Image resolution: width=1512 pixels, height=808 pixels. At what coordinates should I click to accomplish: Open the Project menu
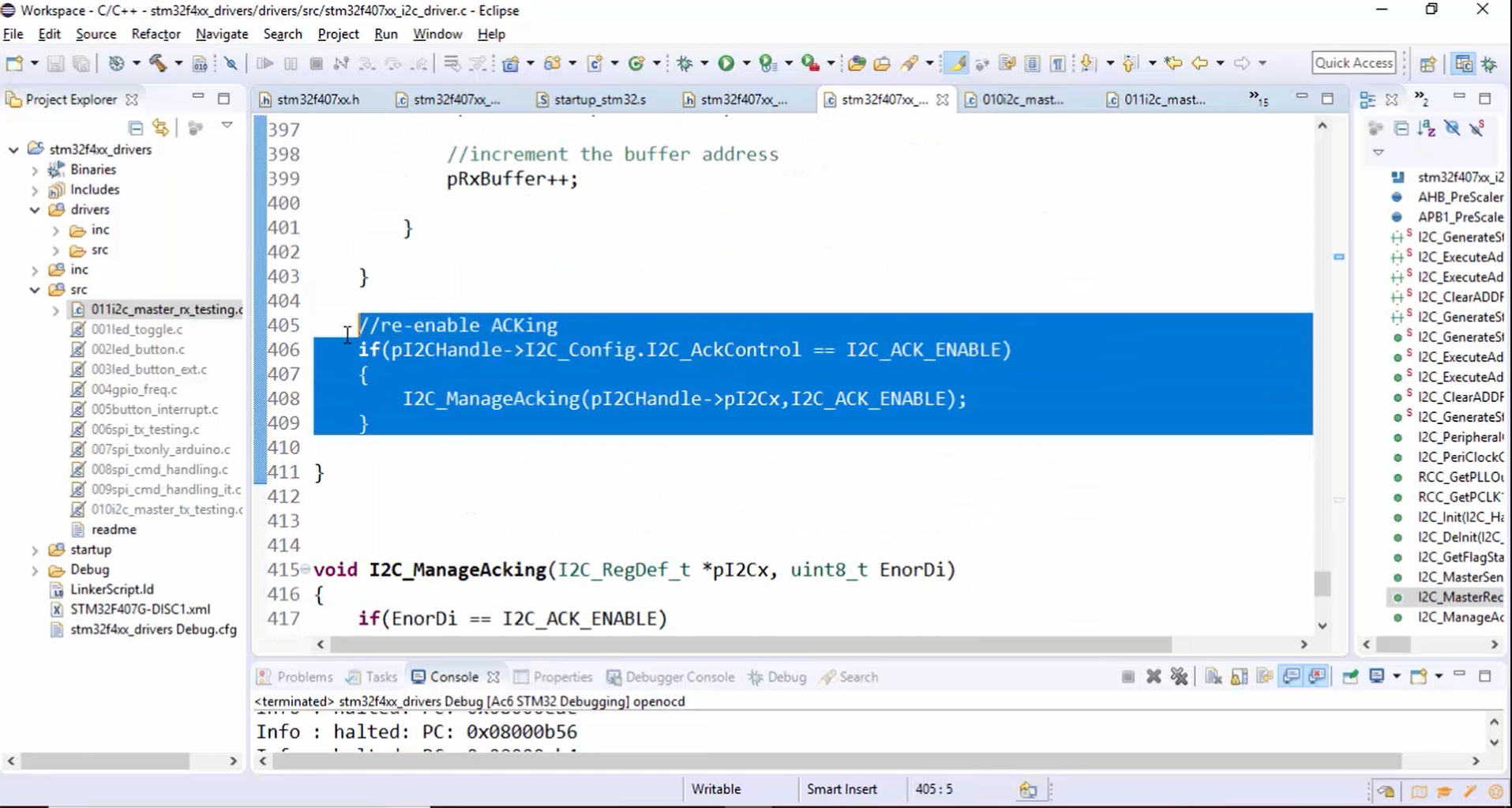338,34
